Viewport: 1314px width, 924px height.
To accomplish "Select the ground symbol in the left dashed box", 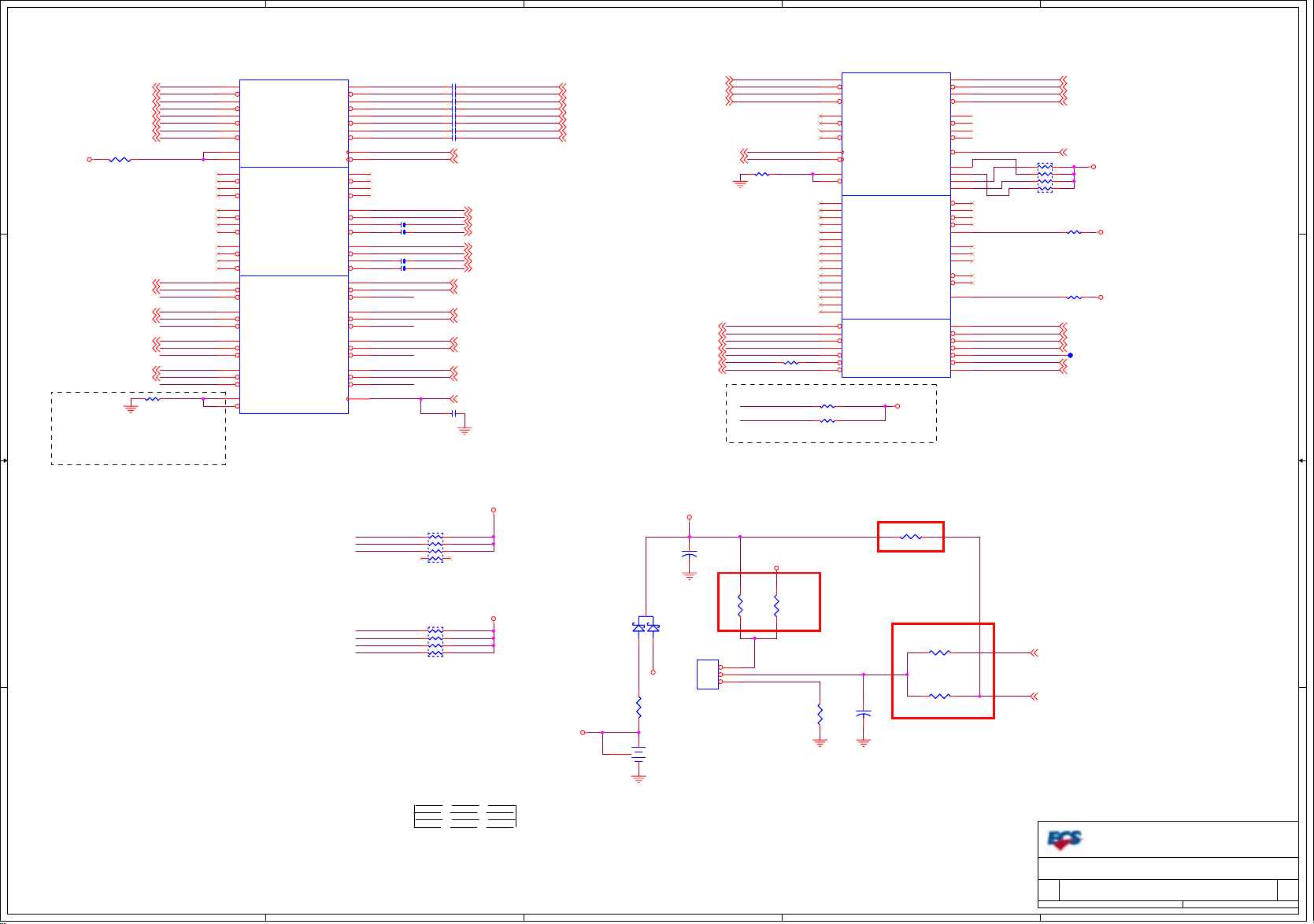I will pos(131,408).
